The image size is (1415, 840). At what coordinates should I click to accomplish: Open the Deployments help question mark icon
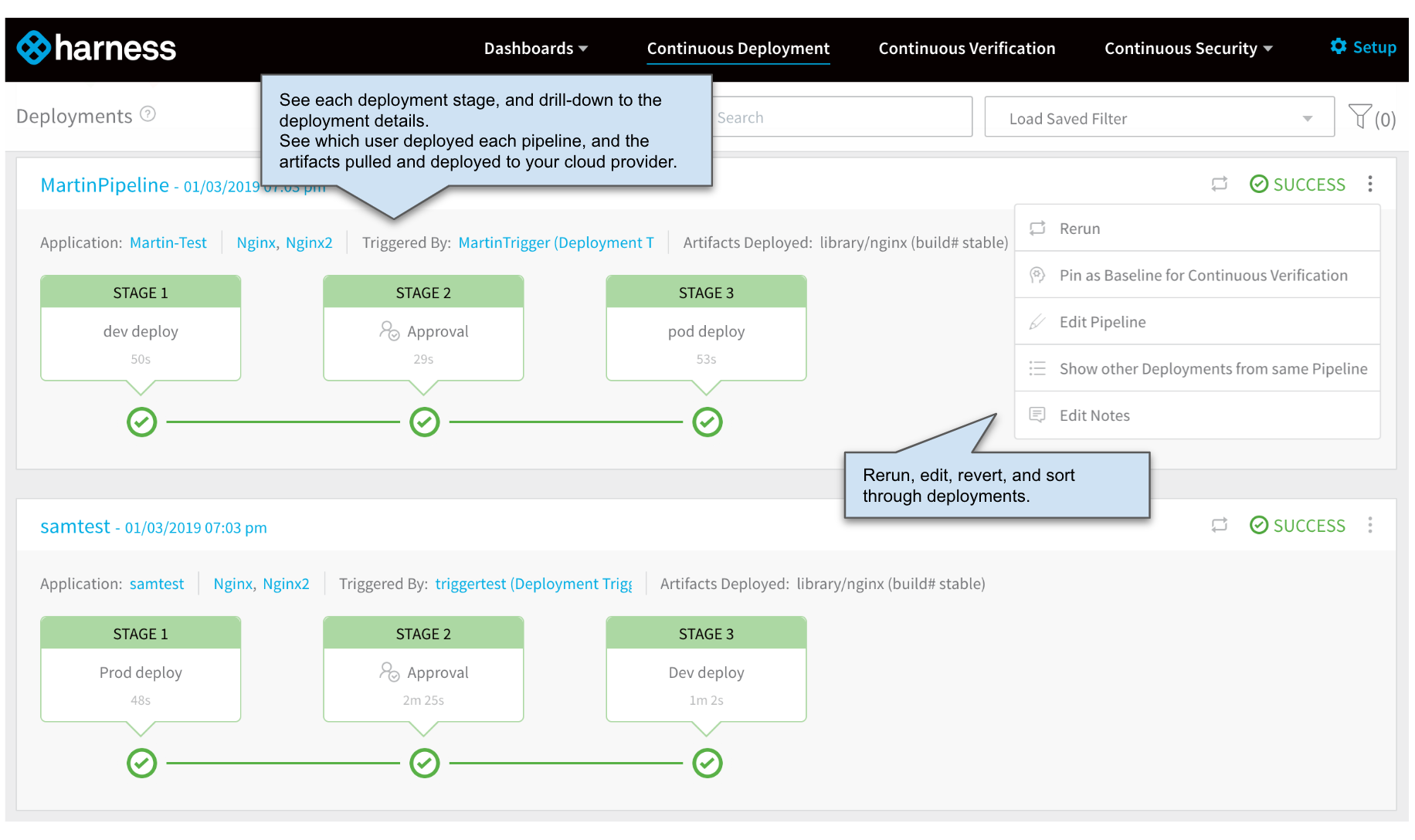(x=148, y=115)
